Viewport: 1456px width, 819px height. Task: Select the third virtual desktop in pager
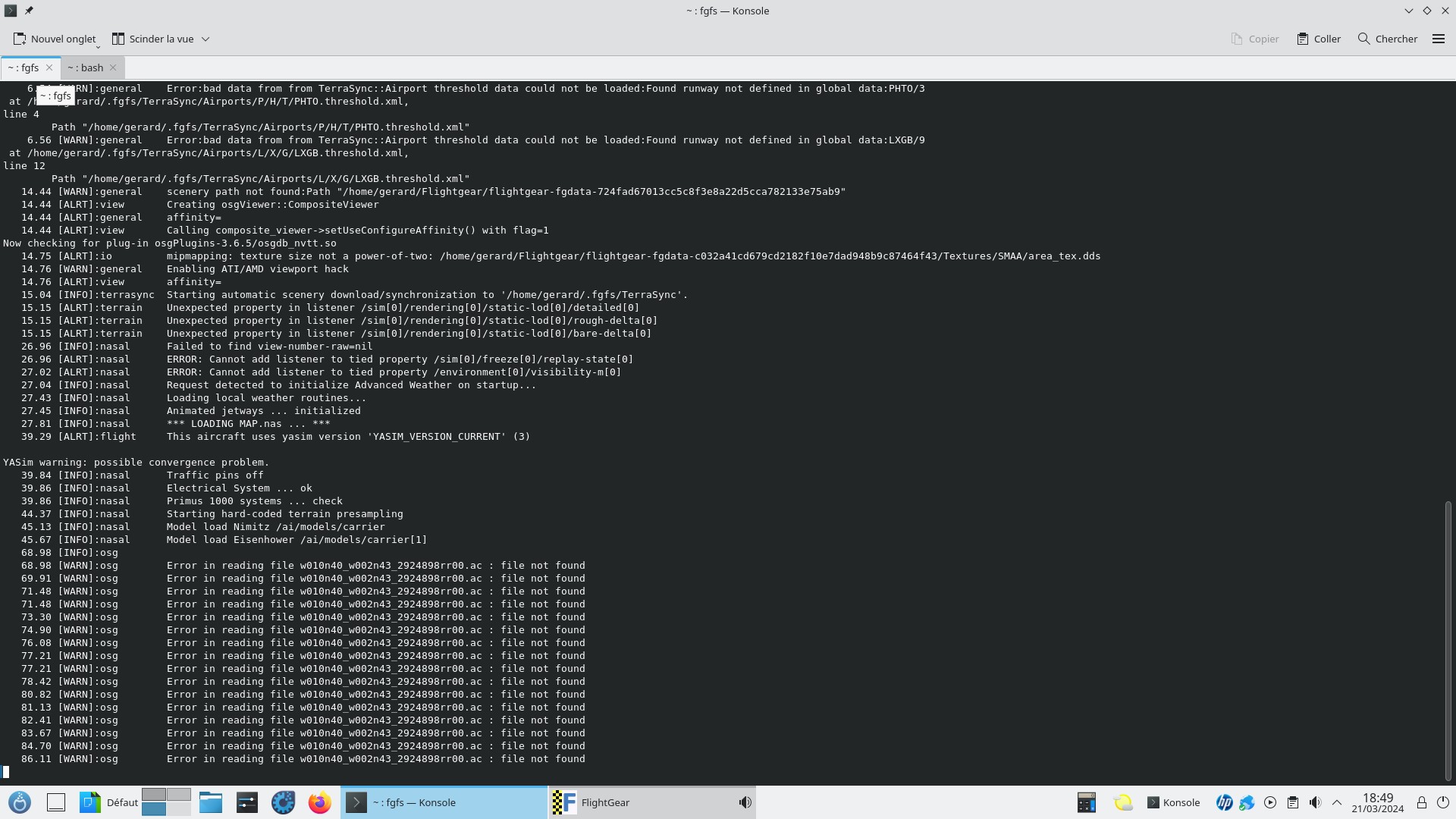click(x=153, y=809)
